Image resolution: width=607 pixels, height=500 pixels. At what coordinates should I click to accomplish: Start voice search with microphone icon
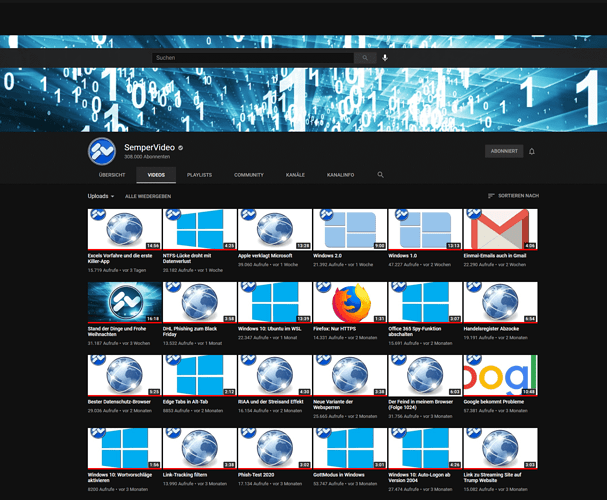pyautogui.click(x=385, y=58)
